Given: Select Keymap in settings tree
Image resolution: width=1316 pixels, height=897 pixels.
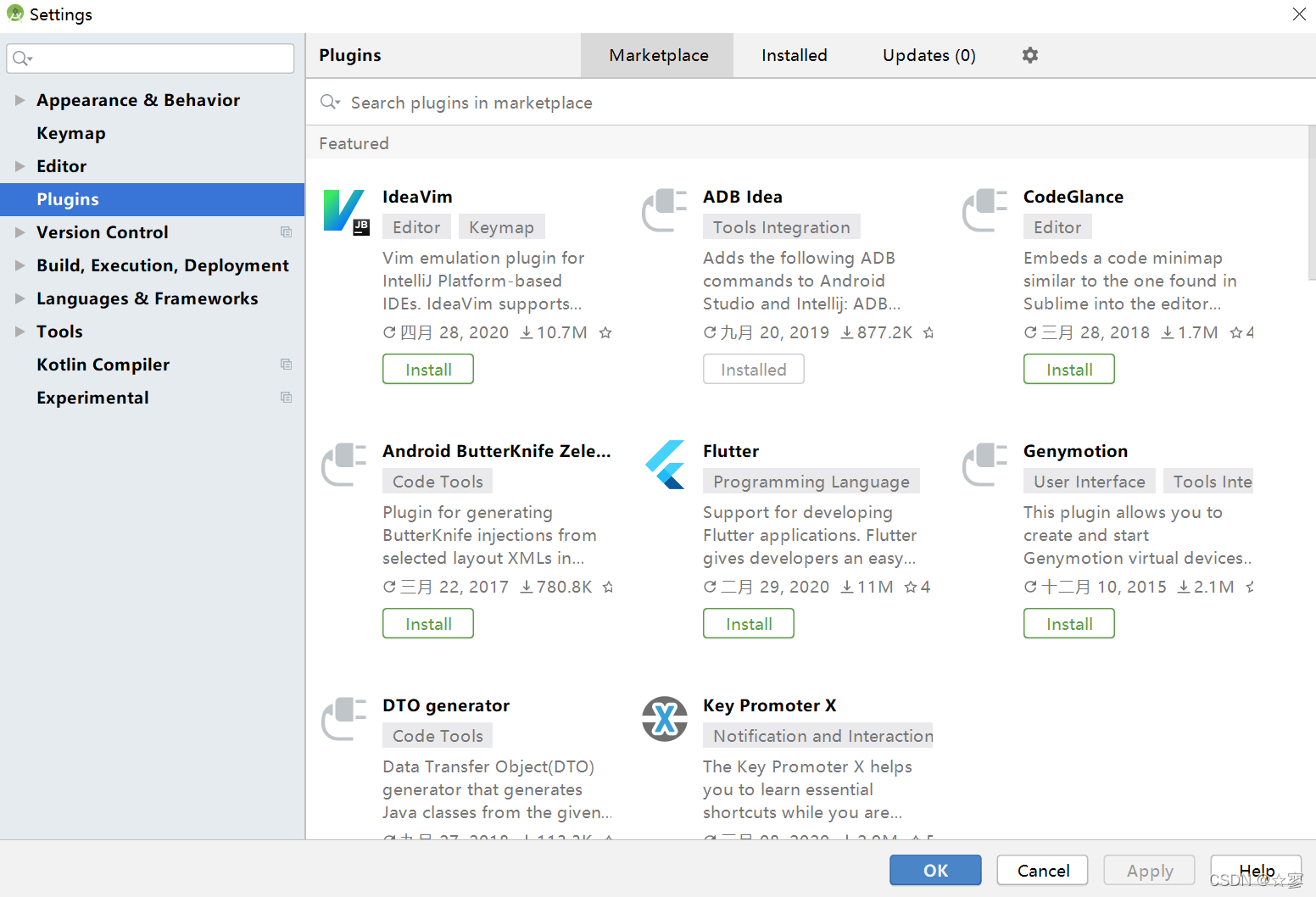Looking at the screenshot, I should coord(153,133).
